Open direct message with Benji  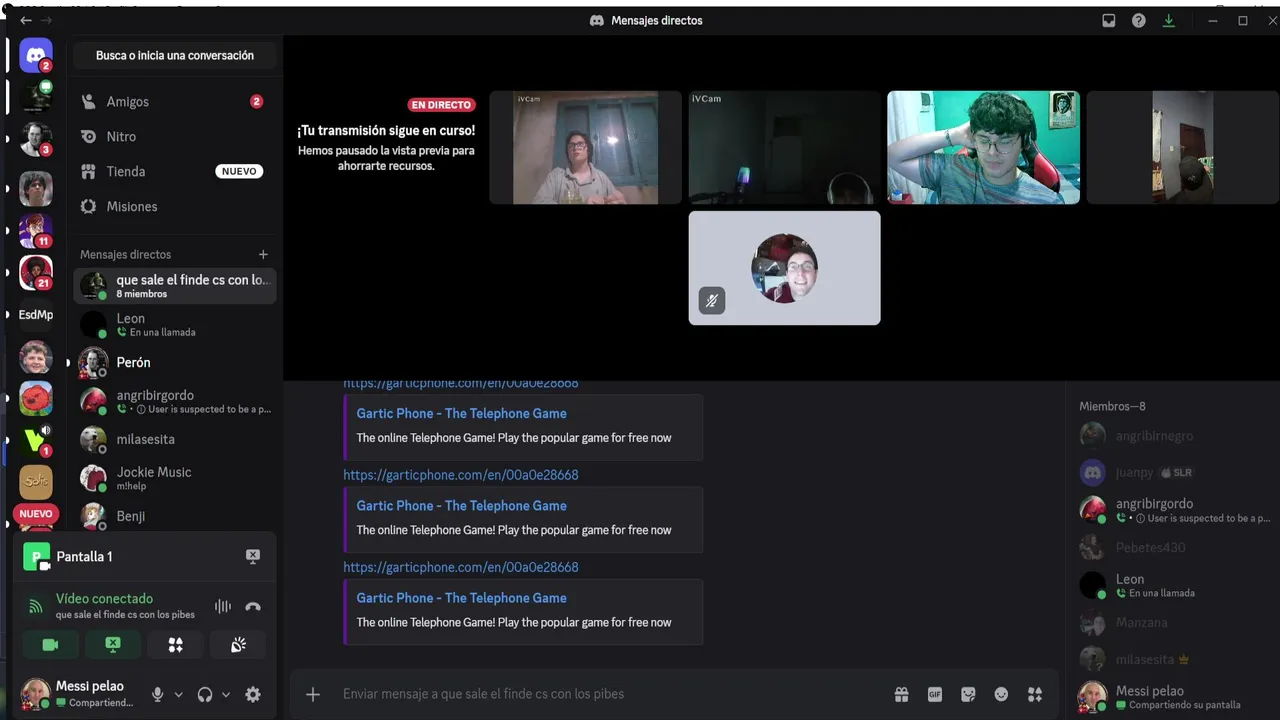[174, 516]
